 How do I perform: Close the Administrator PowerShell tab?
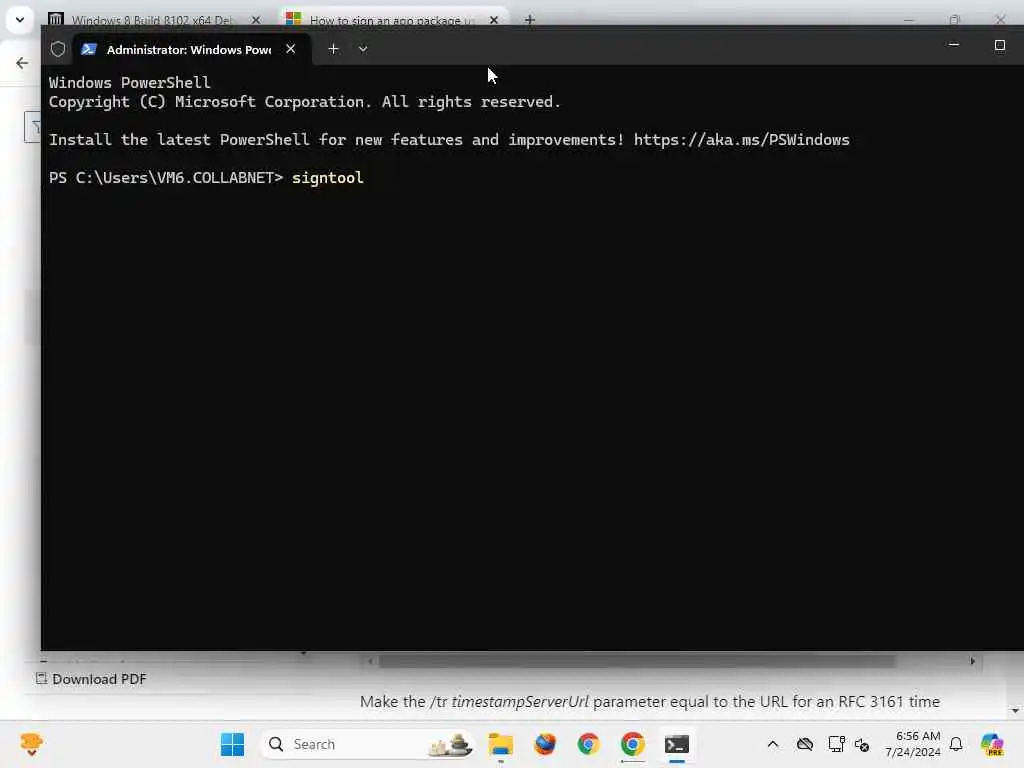[291, 49]
